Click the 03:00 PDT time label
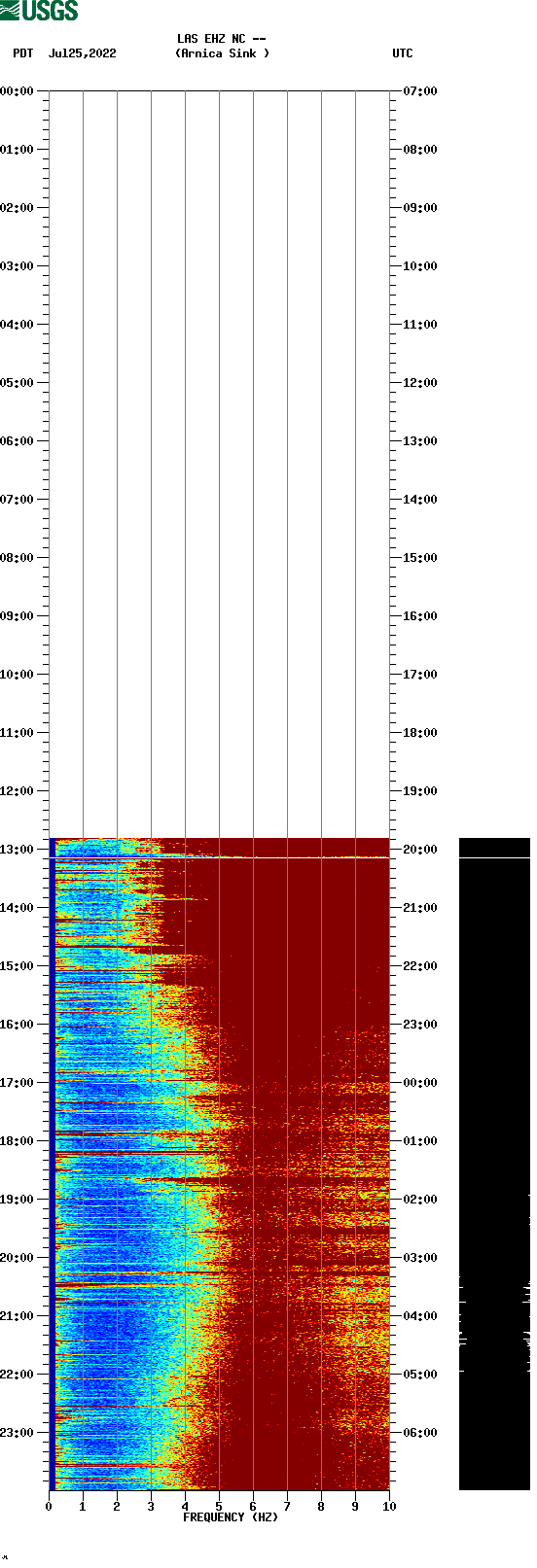The image size is (537, 1568). pos(17,266)
